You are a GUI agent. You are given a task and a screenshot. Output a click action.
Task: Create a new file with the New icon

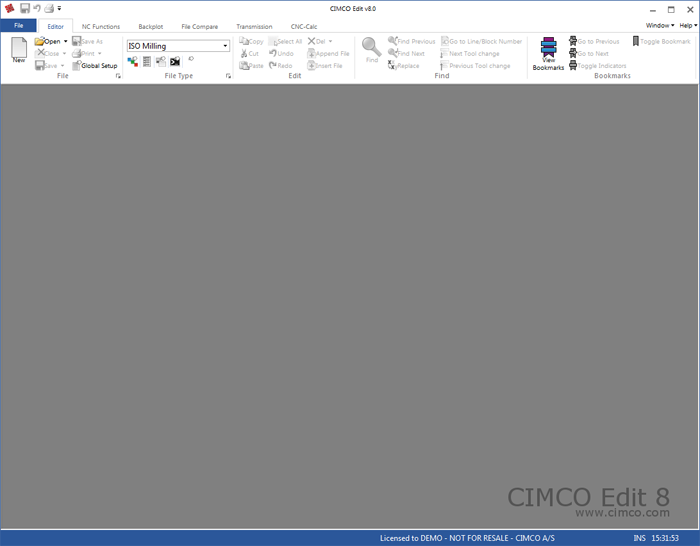click(19, 50)
